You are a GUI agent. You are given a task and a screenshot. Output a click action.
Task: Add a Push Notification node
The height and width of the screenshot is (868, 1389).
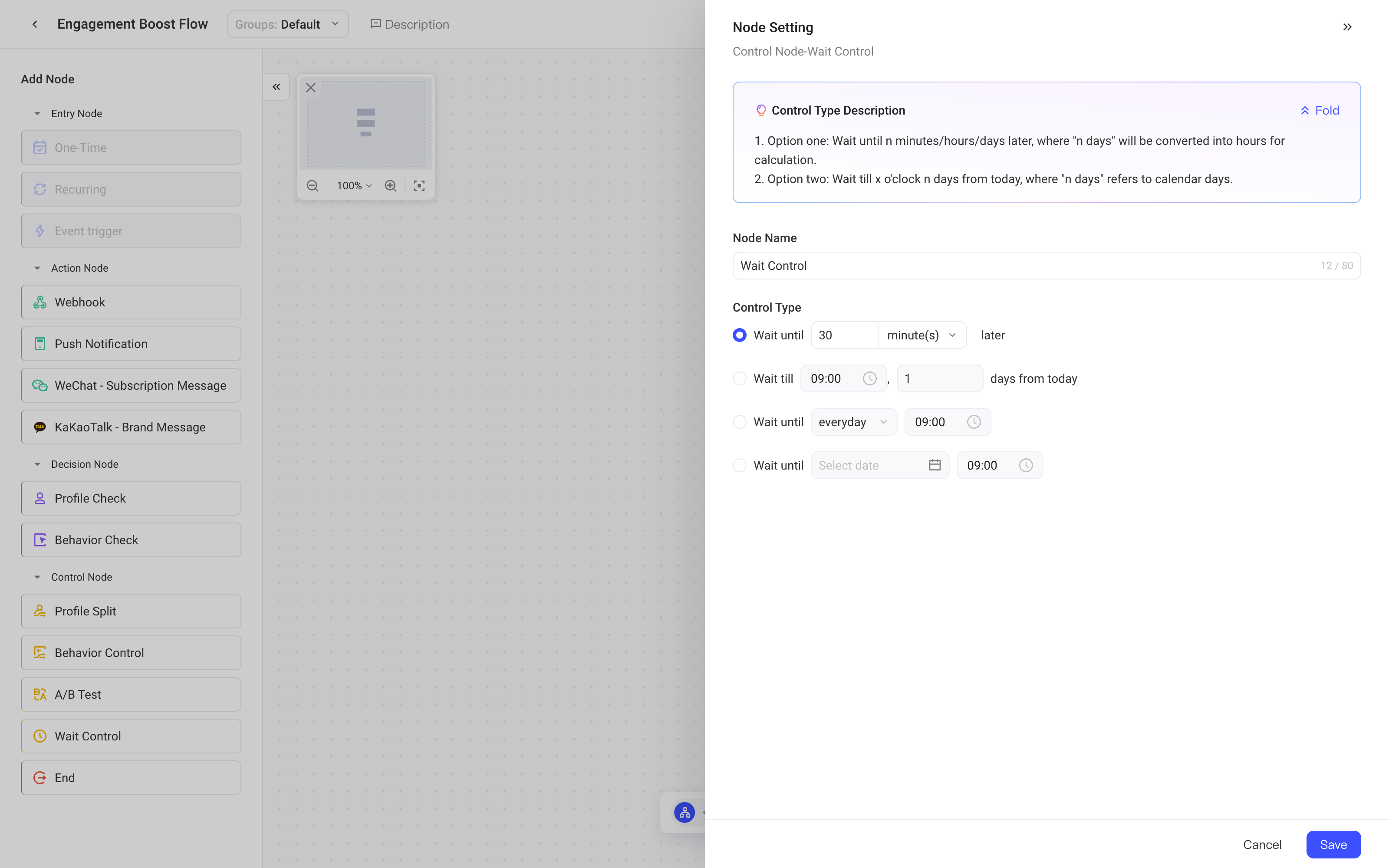pos(131,344)
